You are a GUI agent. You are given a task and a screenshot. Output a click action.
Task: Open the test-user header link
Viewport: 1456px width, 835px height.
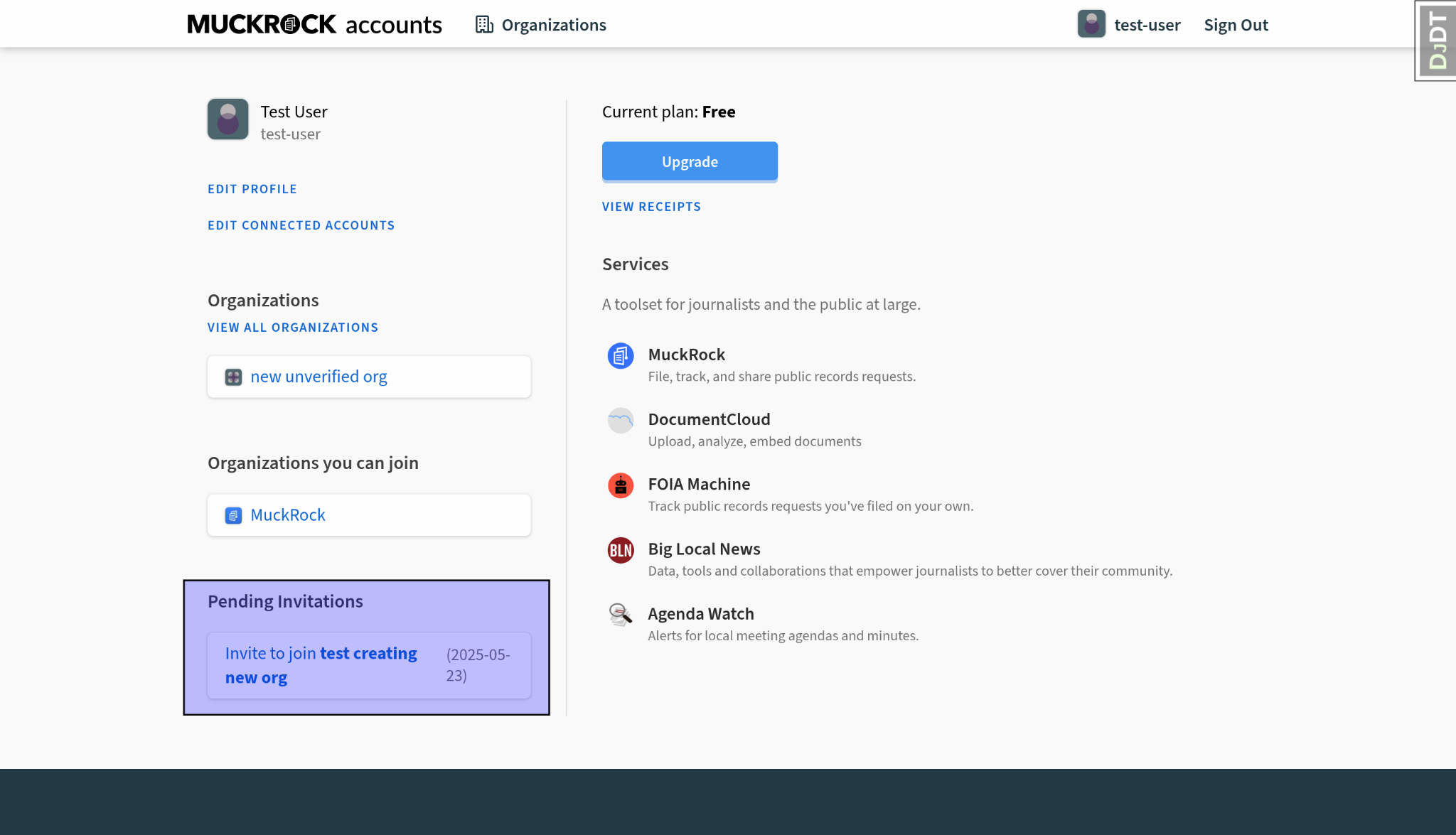(x=1147, y=25)
